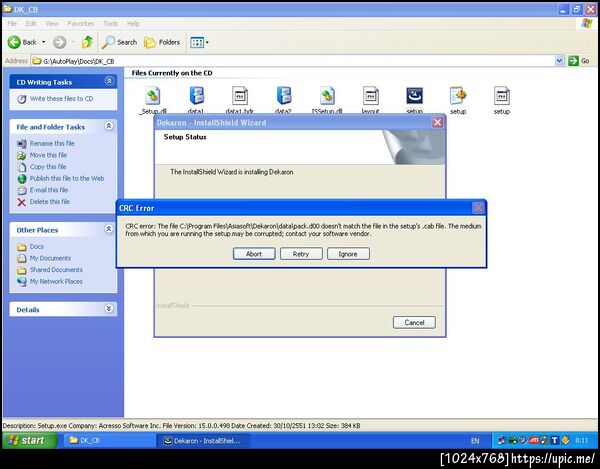Expand the address bar dropdown arrow

pos(559,61)
